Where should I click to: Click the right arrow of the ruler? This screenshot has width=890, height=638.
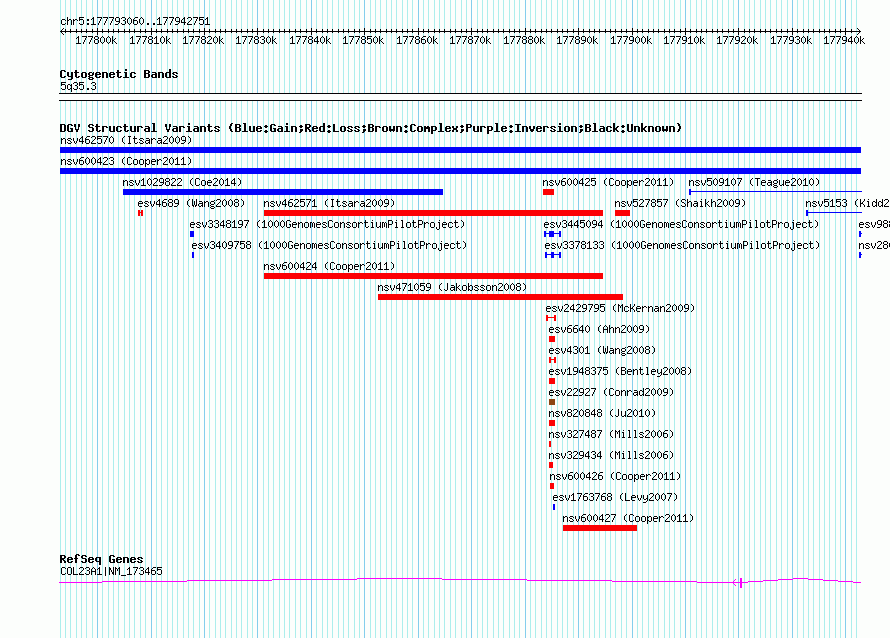point(858,31)
